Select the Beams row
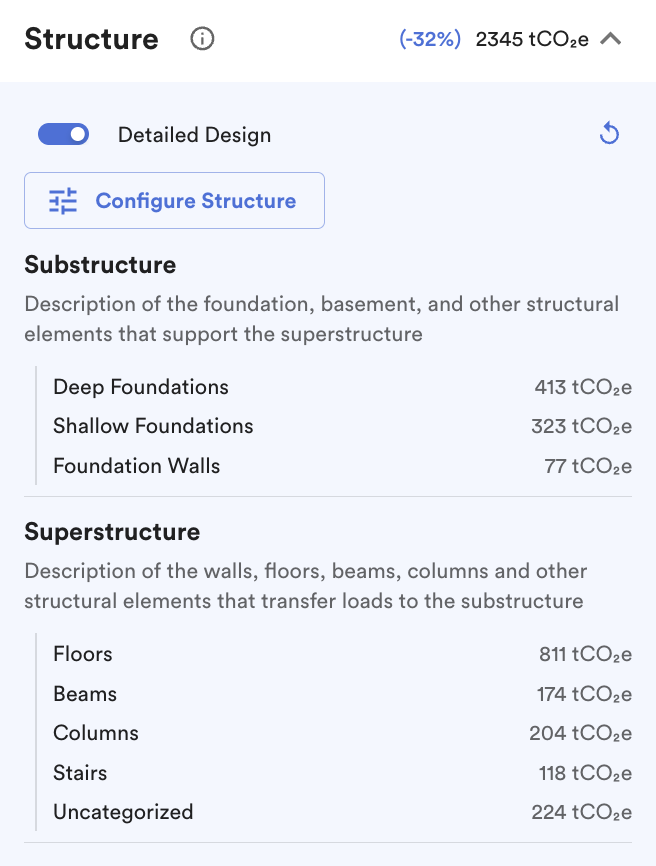The width and height of the screenshot is (656, 866). [85, 694]
